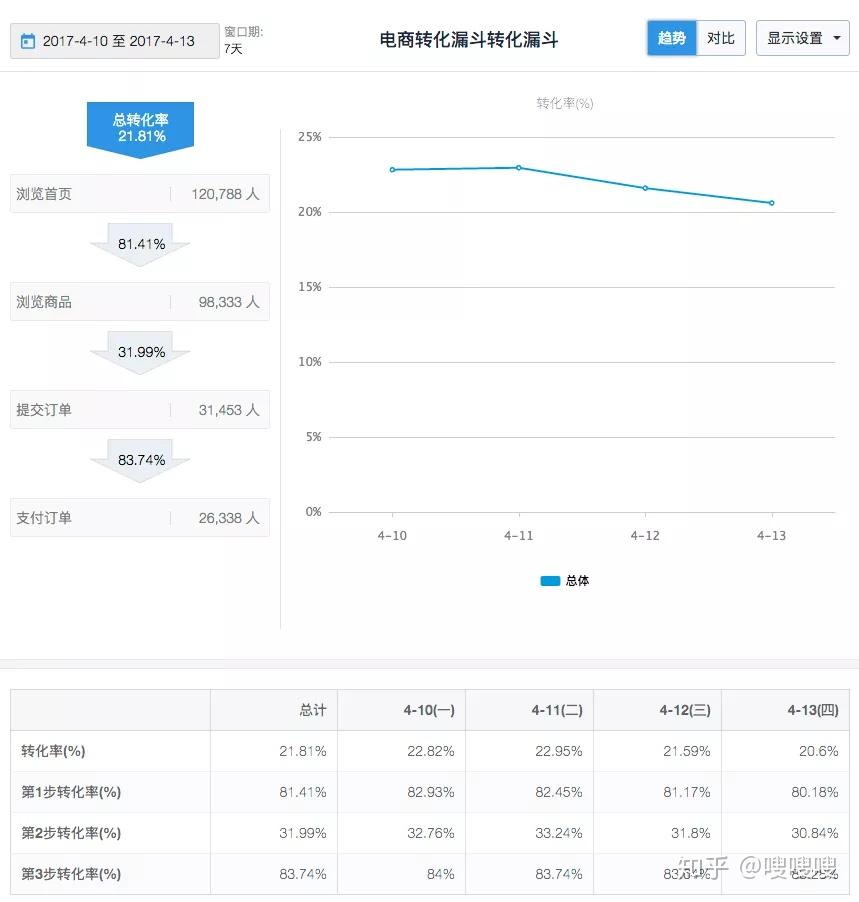Toggle the 总体 legend color swatch
The width and height of the screenshot is (859, 902).
[x=550, y=581]
